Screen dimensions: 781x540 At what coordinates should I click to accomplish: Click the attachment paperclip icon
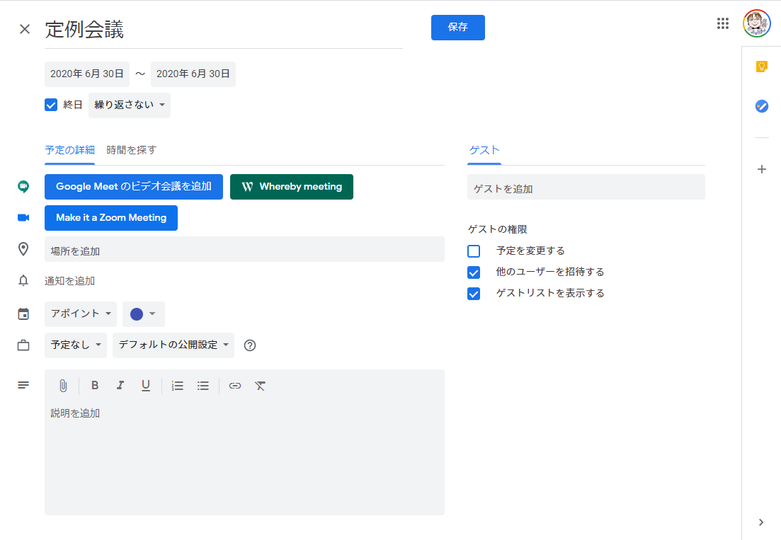[63, 386]
